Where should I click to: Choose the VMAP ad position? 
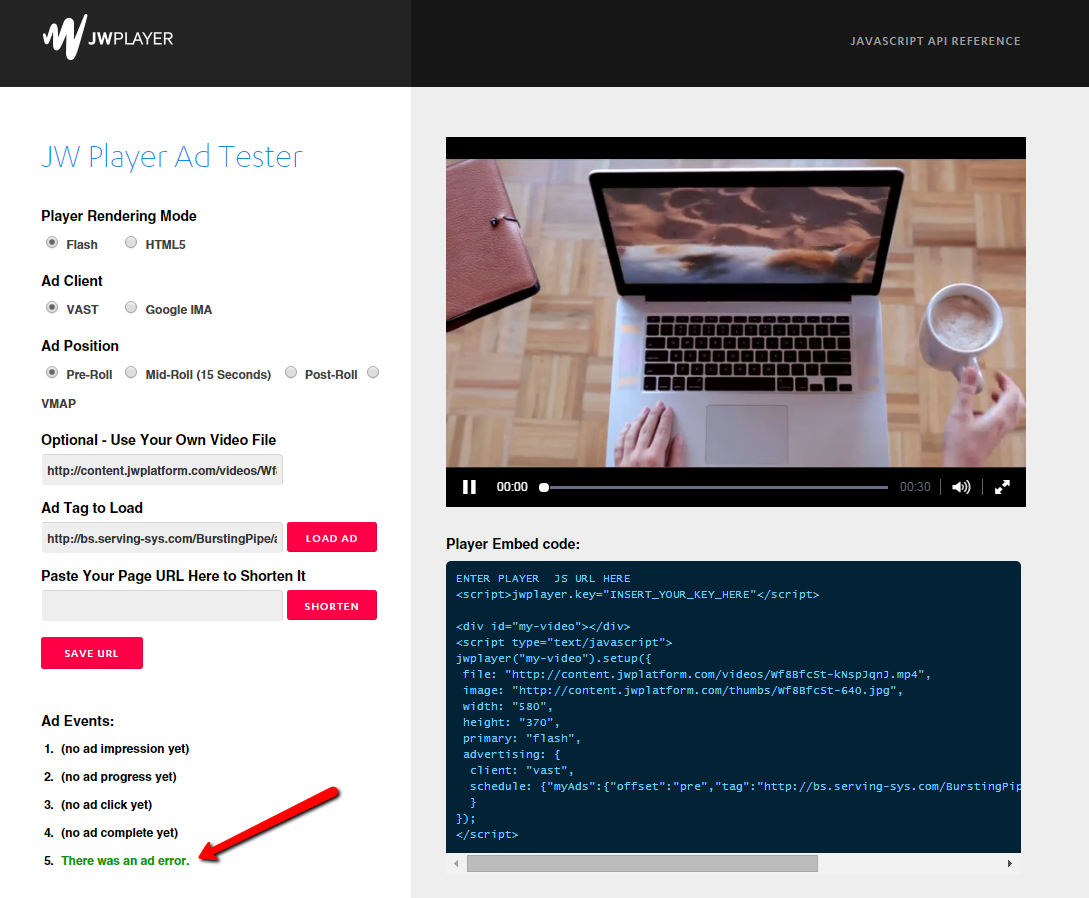pyautogui.click(x=372, y=371)
